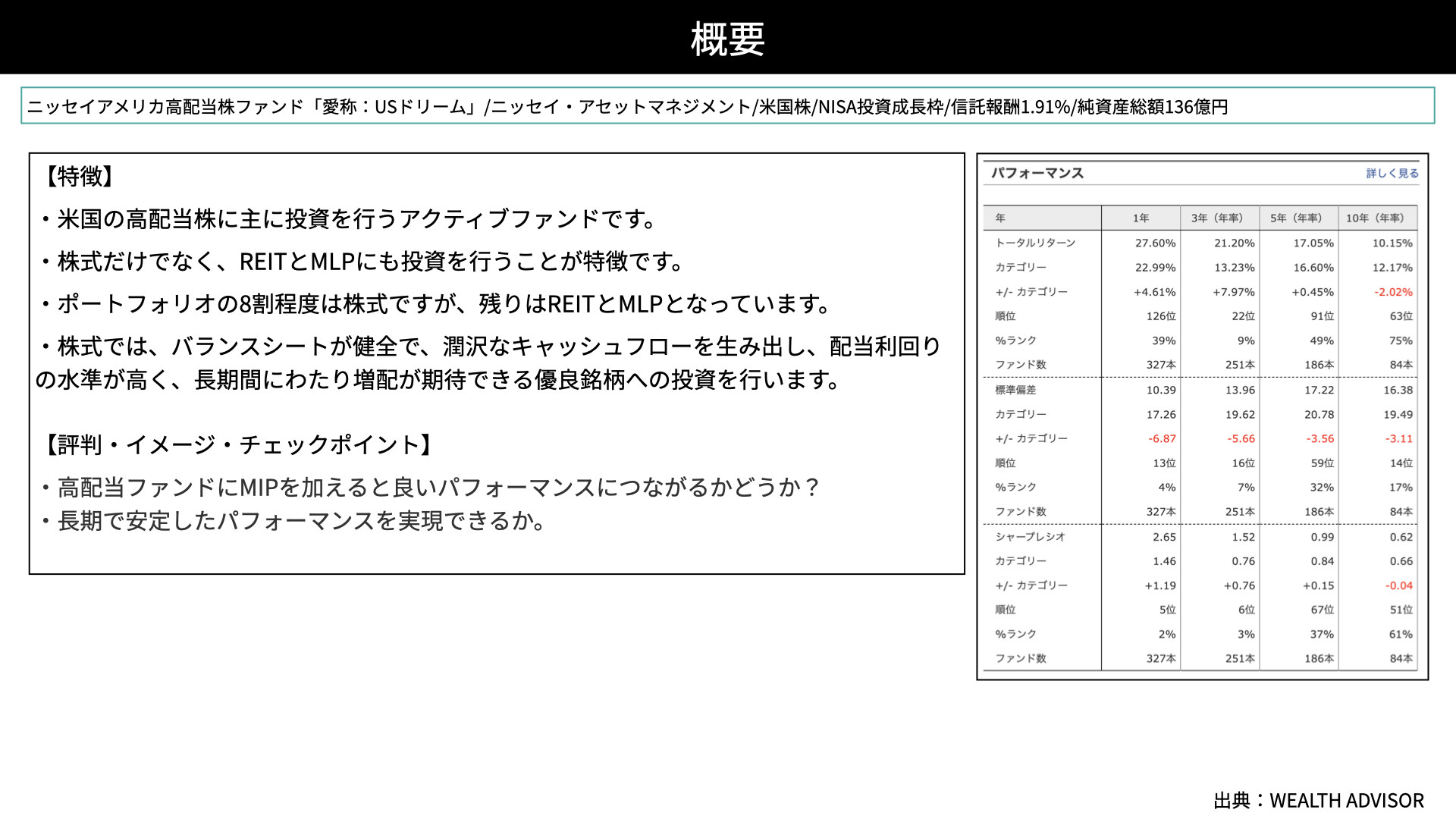1456x819 pixels.
Task: Click the シャープレシオ row label
Action: (1031, 537)
